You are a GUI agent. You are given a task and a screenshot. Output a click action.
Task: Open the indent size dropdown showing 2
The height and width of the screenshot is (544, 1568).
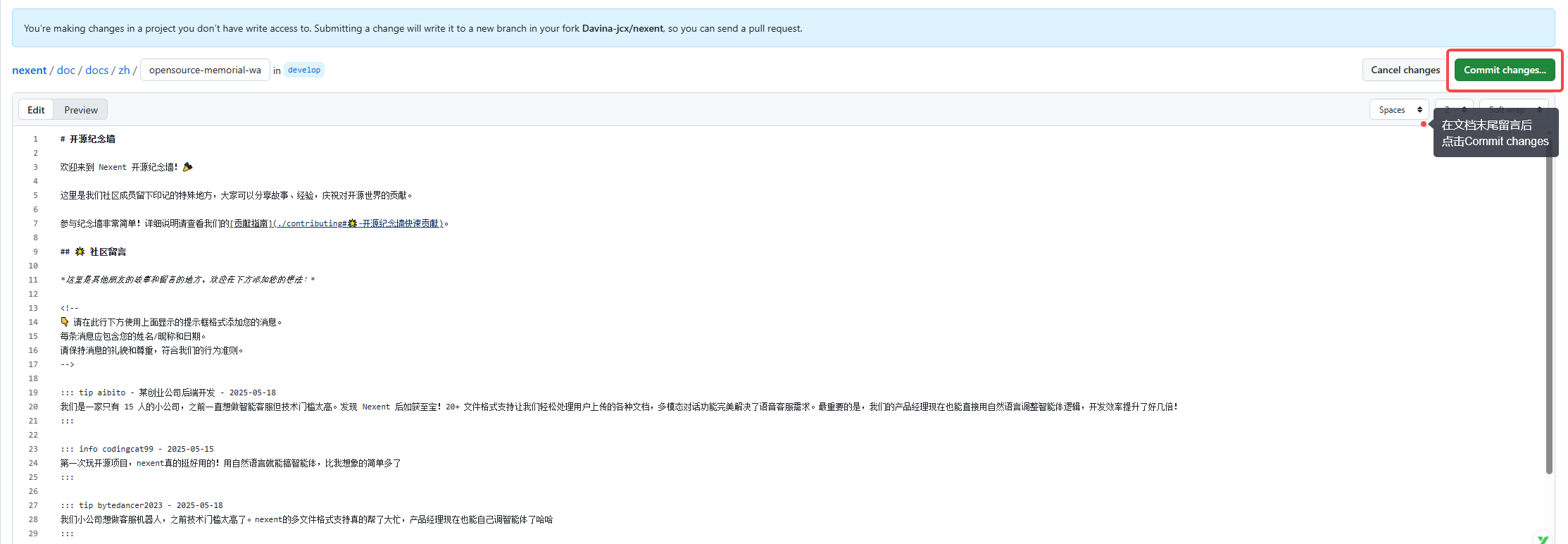1454,110
